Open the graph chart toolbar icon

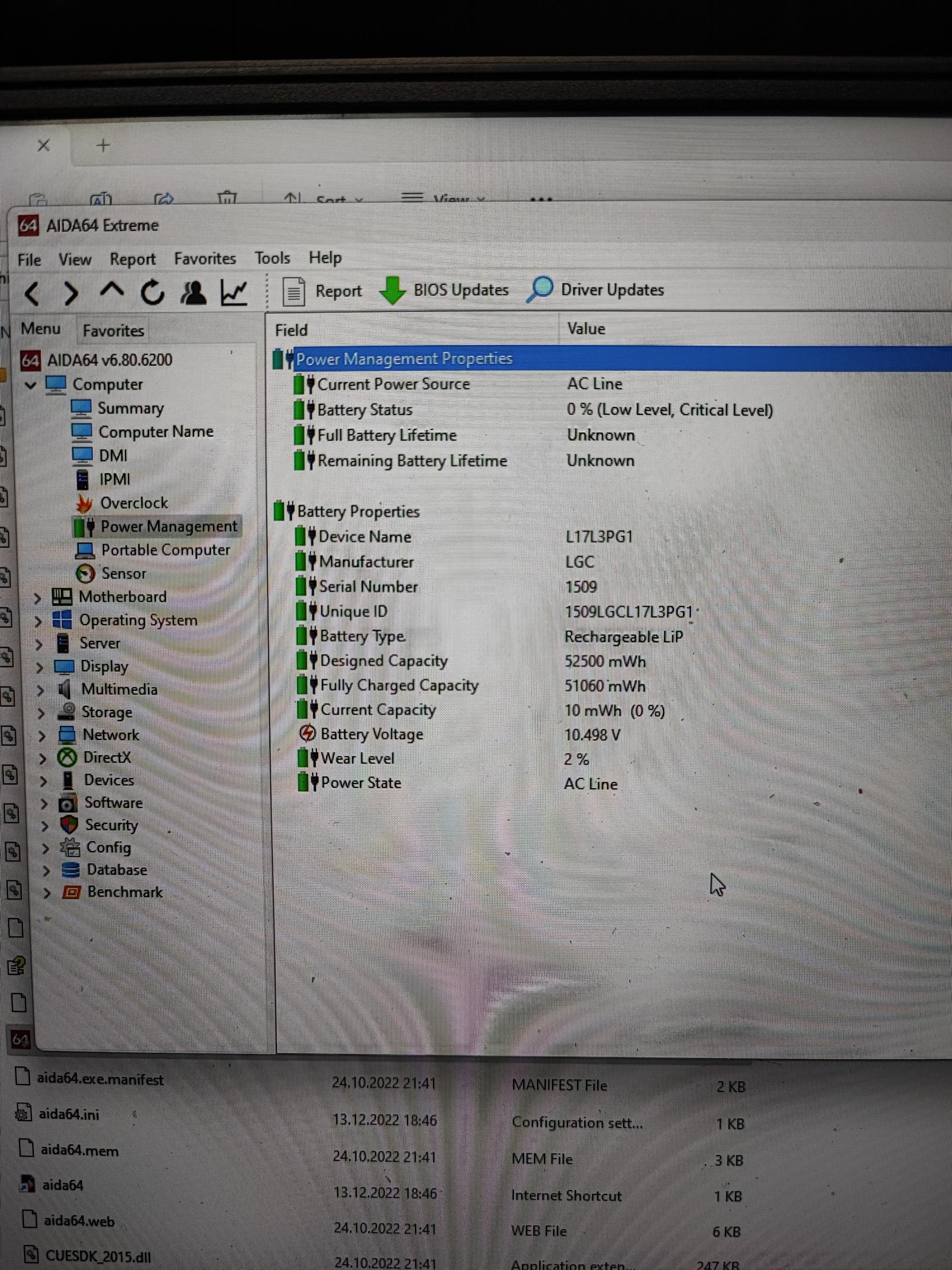[234, 293]
